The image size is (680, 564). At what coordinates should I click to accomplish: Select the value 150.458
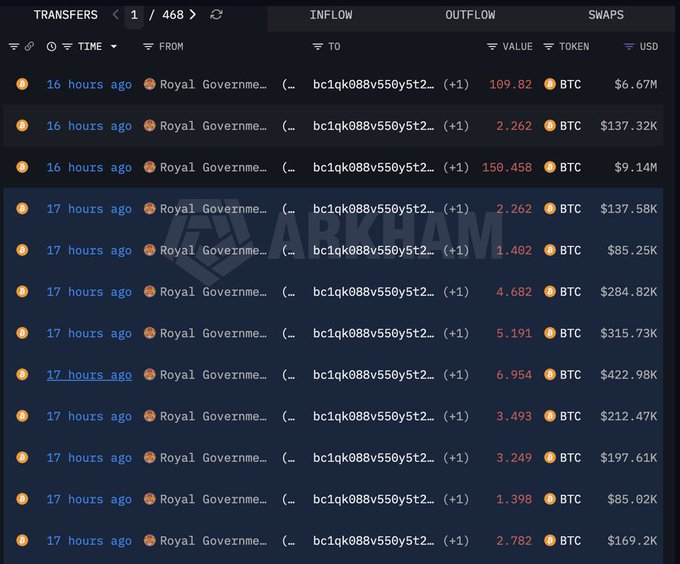507,167
